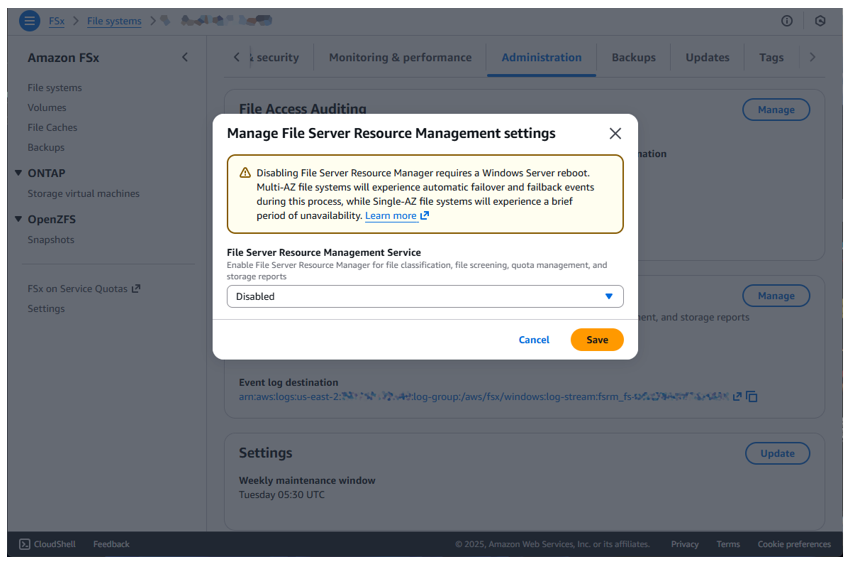Open Storage virtual machines
This screenshot has height=563, width=852.
(84, 194)
